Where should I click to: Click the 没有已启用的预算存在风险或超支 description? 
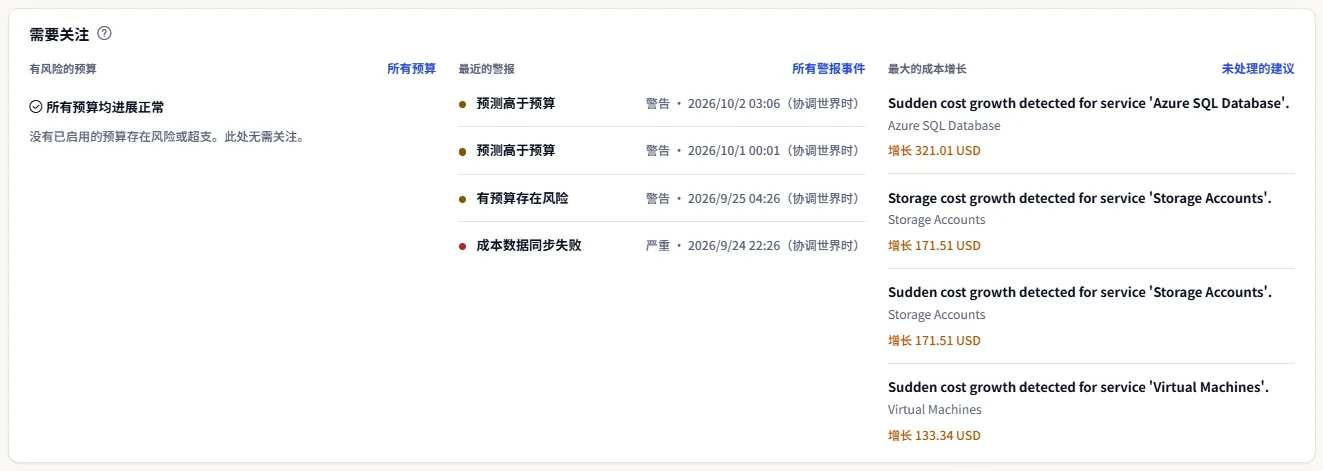tap(166, 136)
